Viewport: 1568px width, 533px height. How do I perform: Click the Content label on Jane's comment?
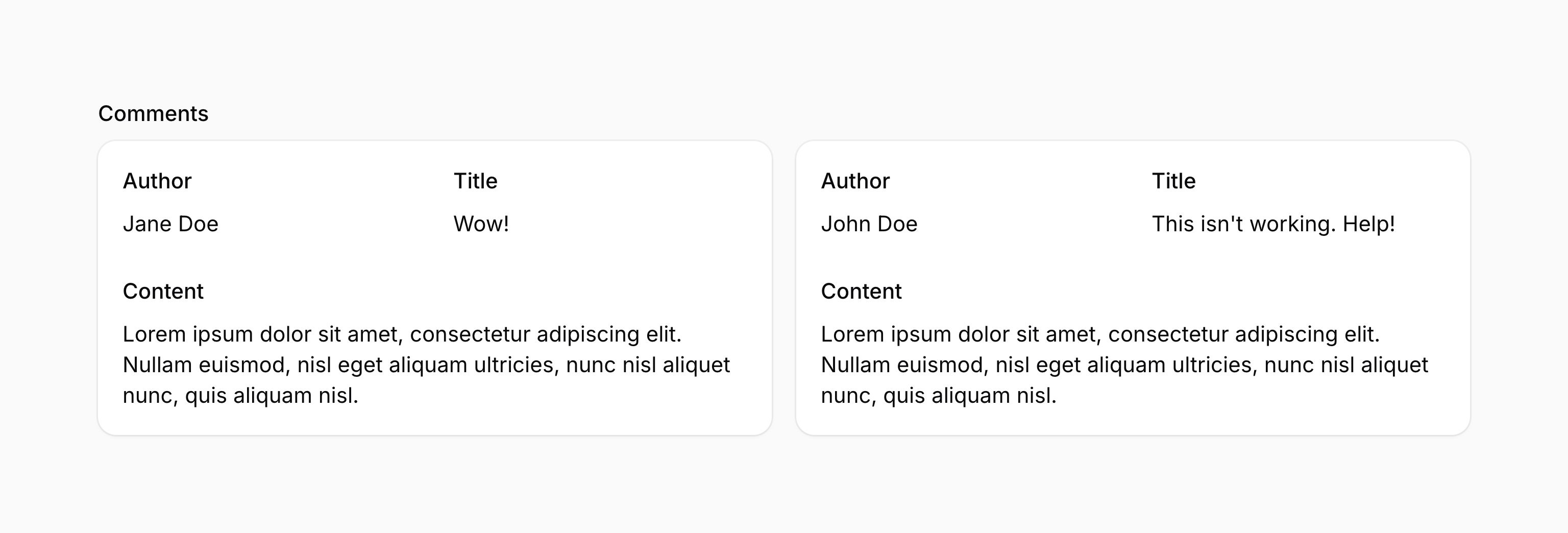(163, 291)
